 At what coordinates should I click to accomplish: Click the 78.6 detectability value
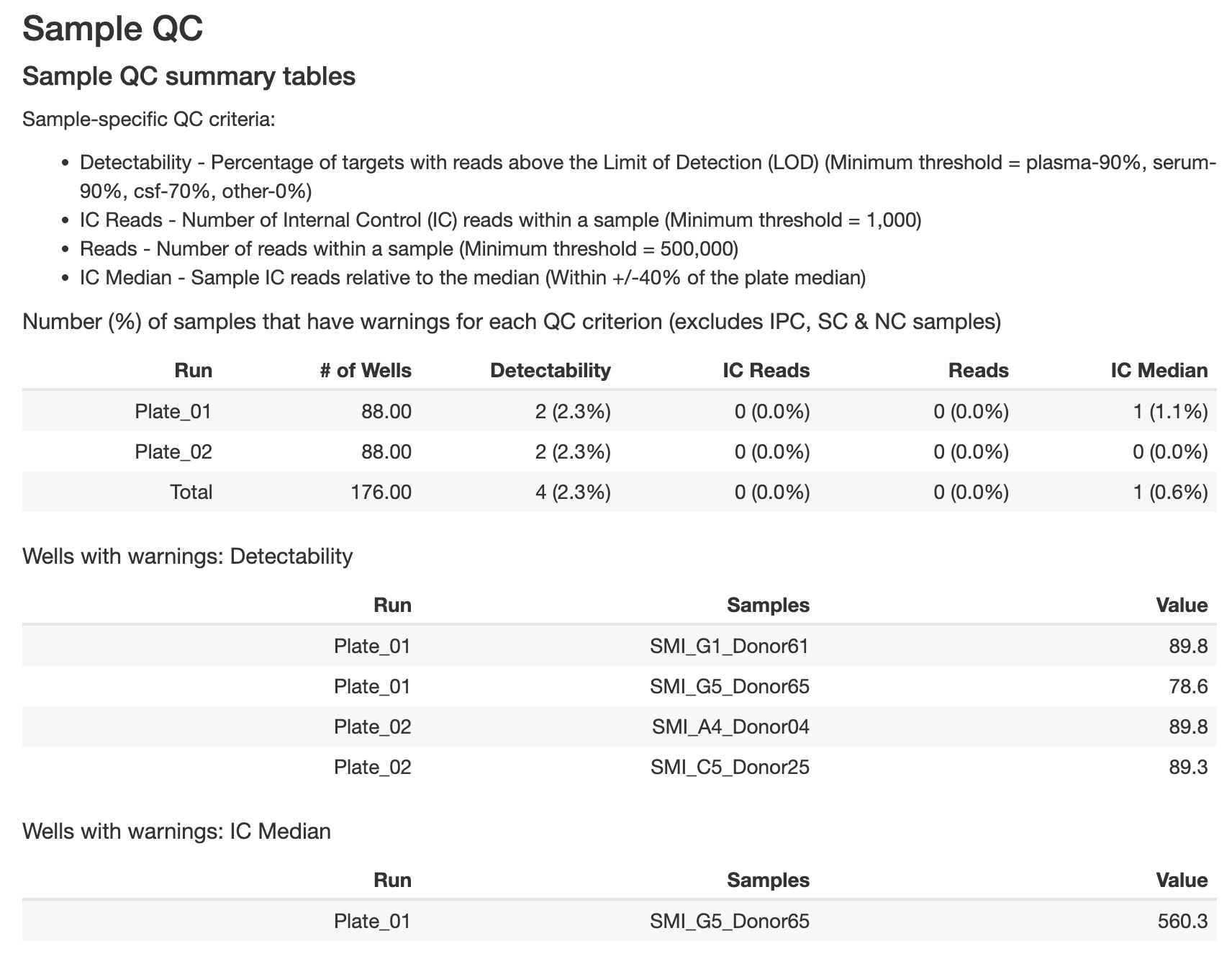pos(1188,686)
